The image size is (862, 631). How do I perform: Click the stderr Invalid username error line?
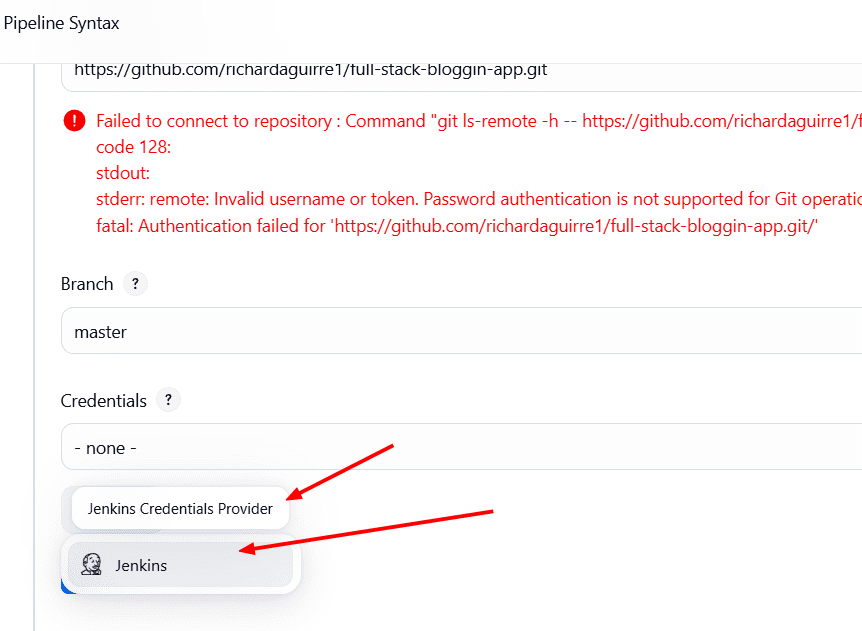(479, 199)
